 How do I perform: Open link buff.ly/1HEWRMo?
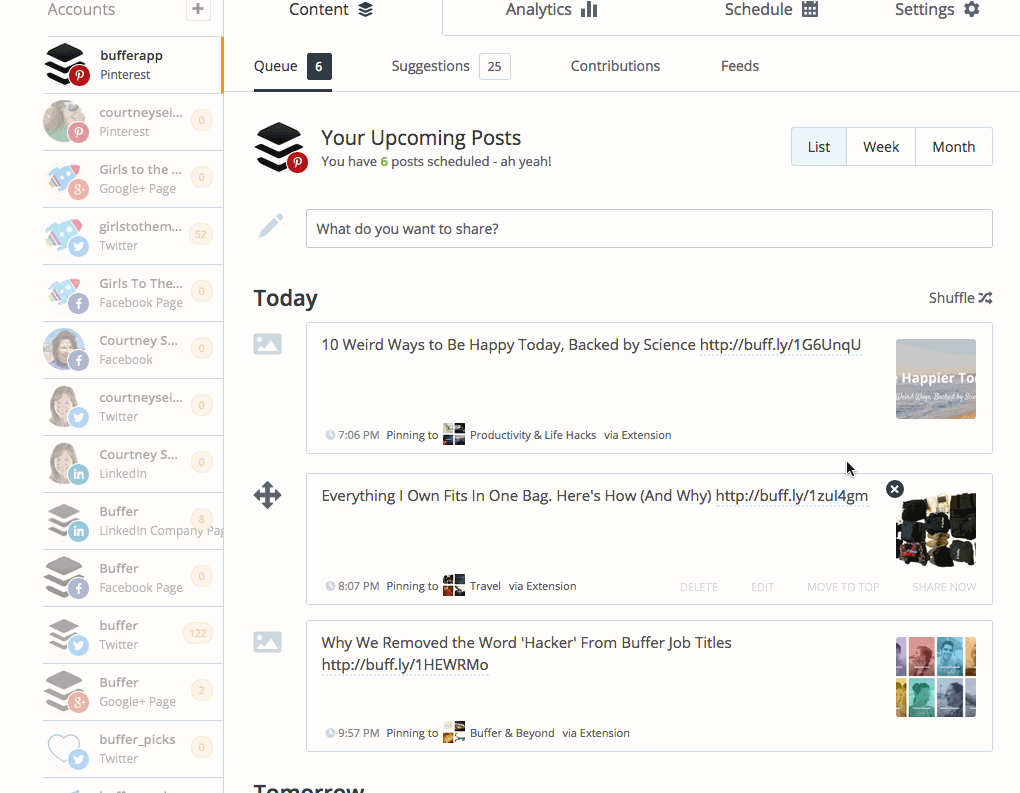(405, 665)
